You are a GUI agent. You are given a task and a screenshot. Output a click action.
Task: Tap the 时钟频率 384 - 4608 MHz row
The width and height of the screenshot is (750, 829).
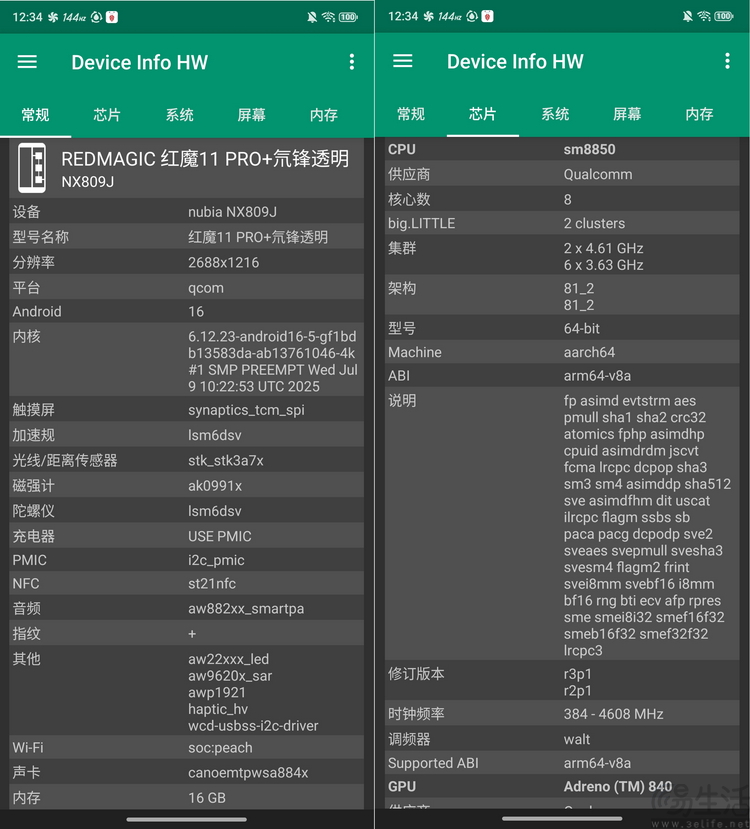(x=562, y=715)
